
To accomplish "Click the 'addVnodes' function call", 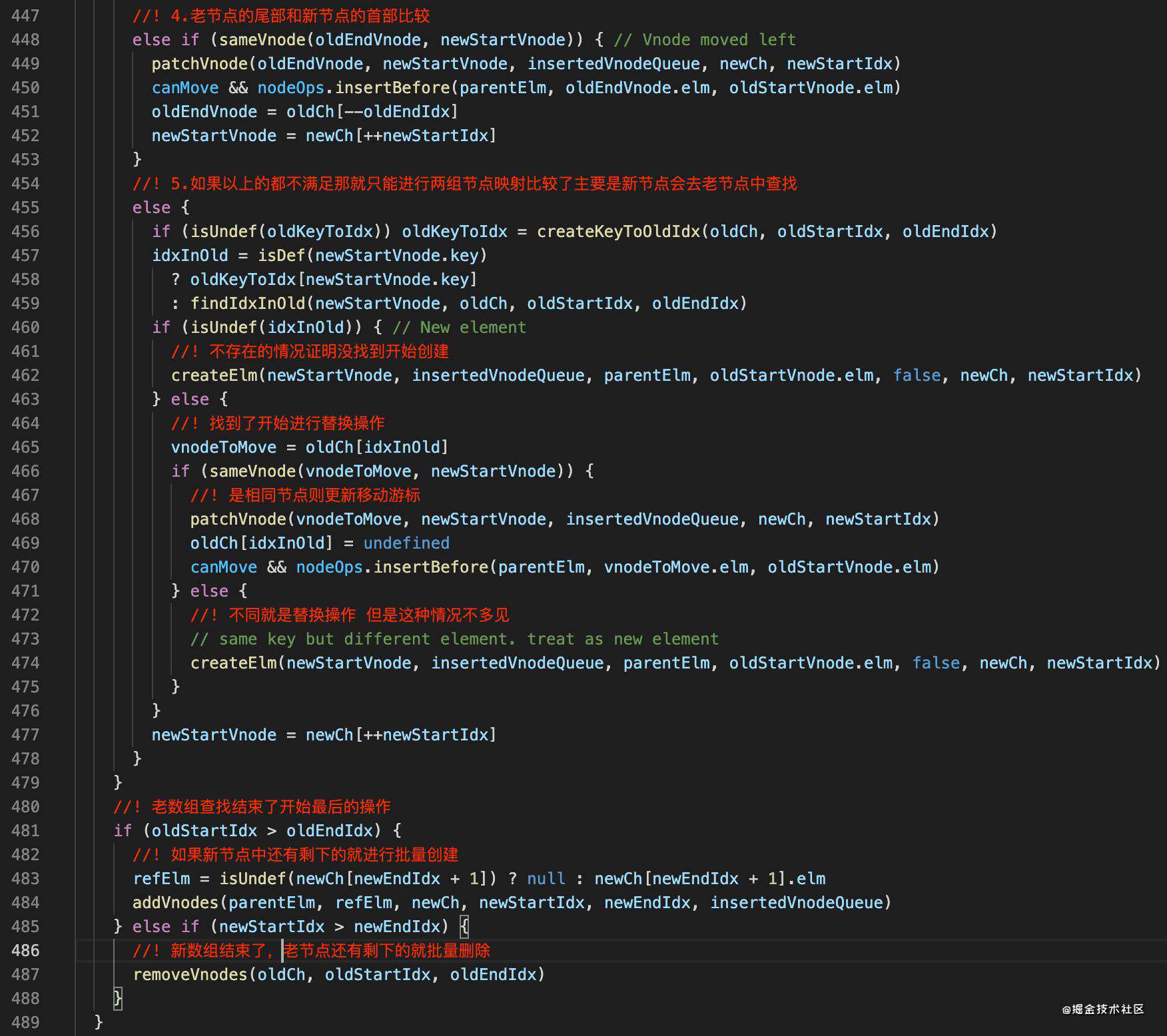I will (x=175, y=902).
